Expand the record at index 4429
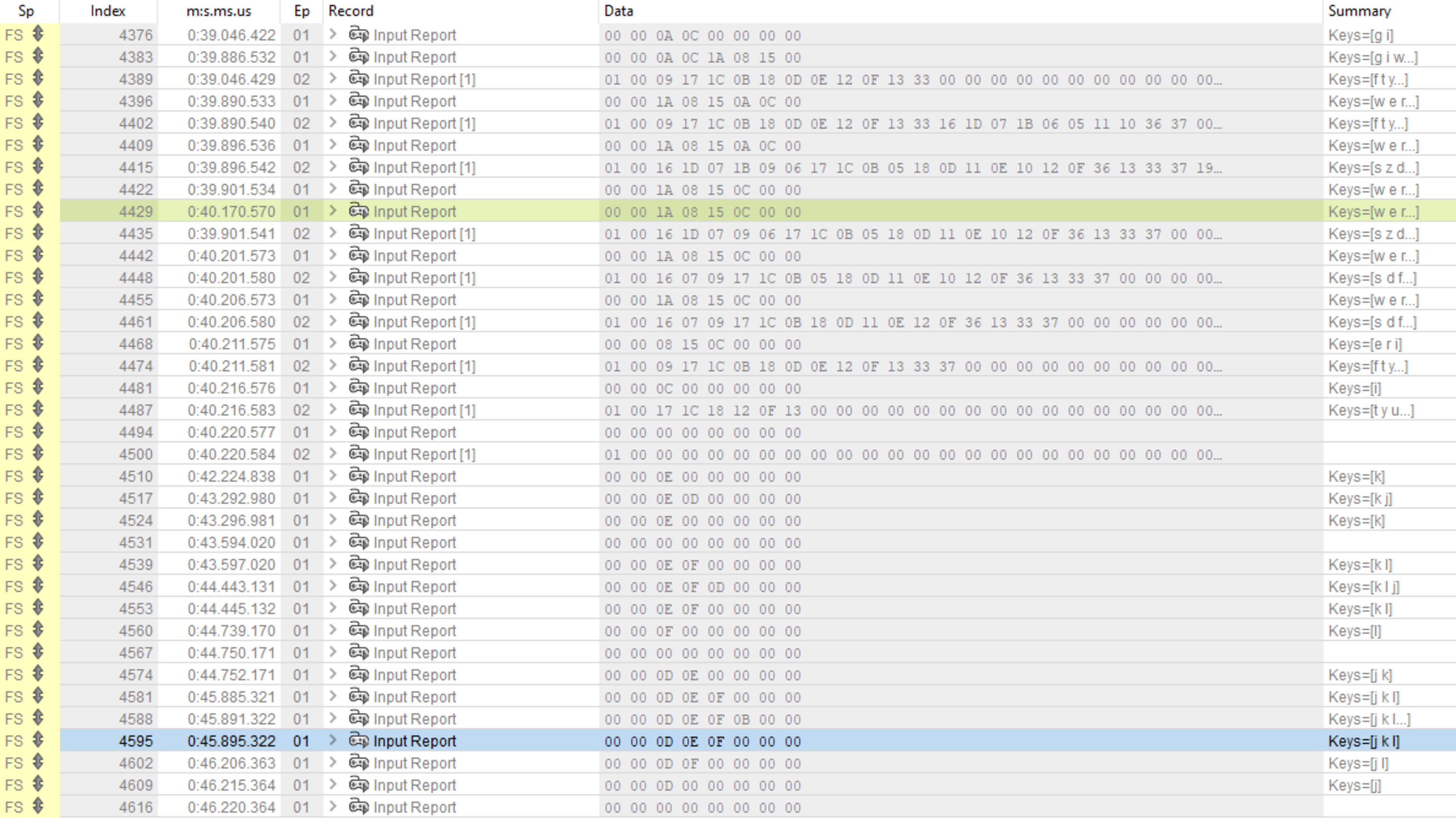Viewport: 1456px width, 820px height. point(333,211)
